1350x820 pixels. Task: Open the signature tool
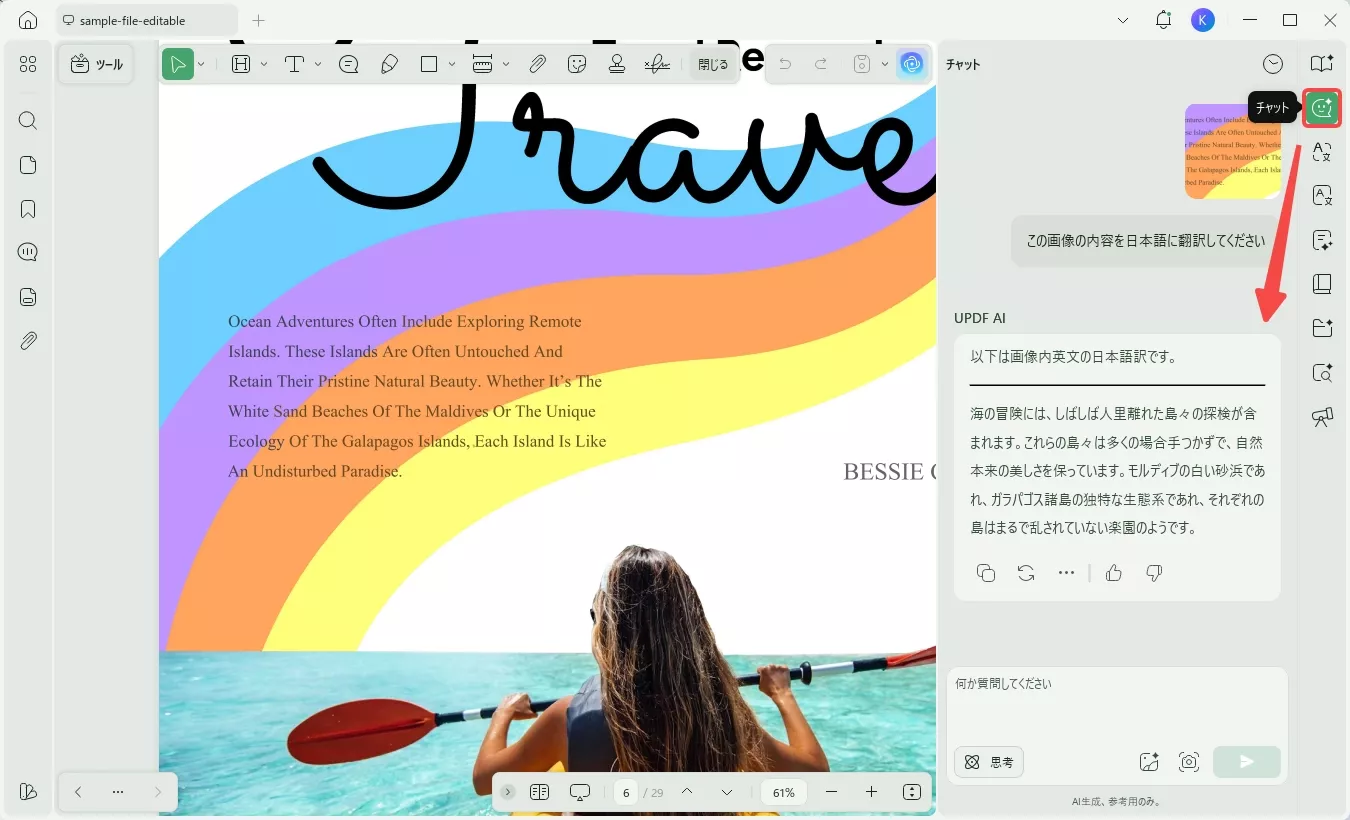click(657, 64)
